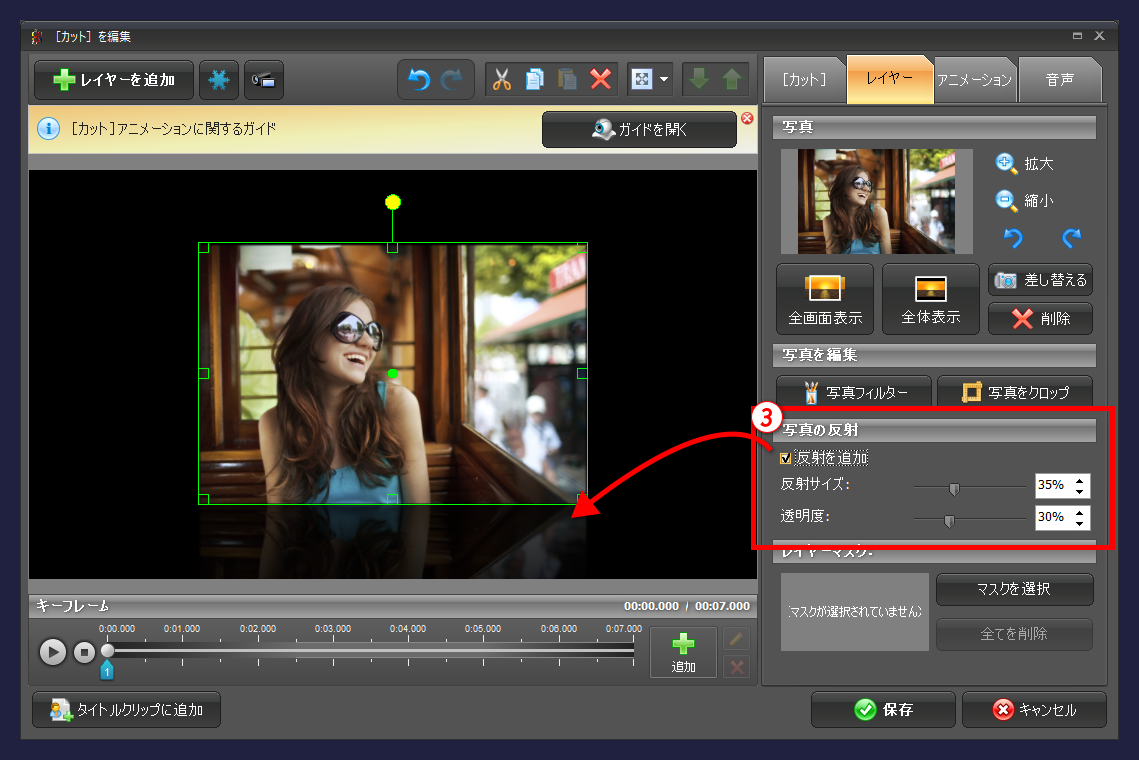The image size is (1139, 760).
Task: Click the 縮小 zoom-out icon
Action: pyautogui.click(x=1007, y=200)
